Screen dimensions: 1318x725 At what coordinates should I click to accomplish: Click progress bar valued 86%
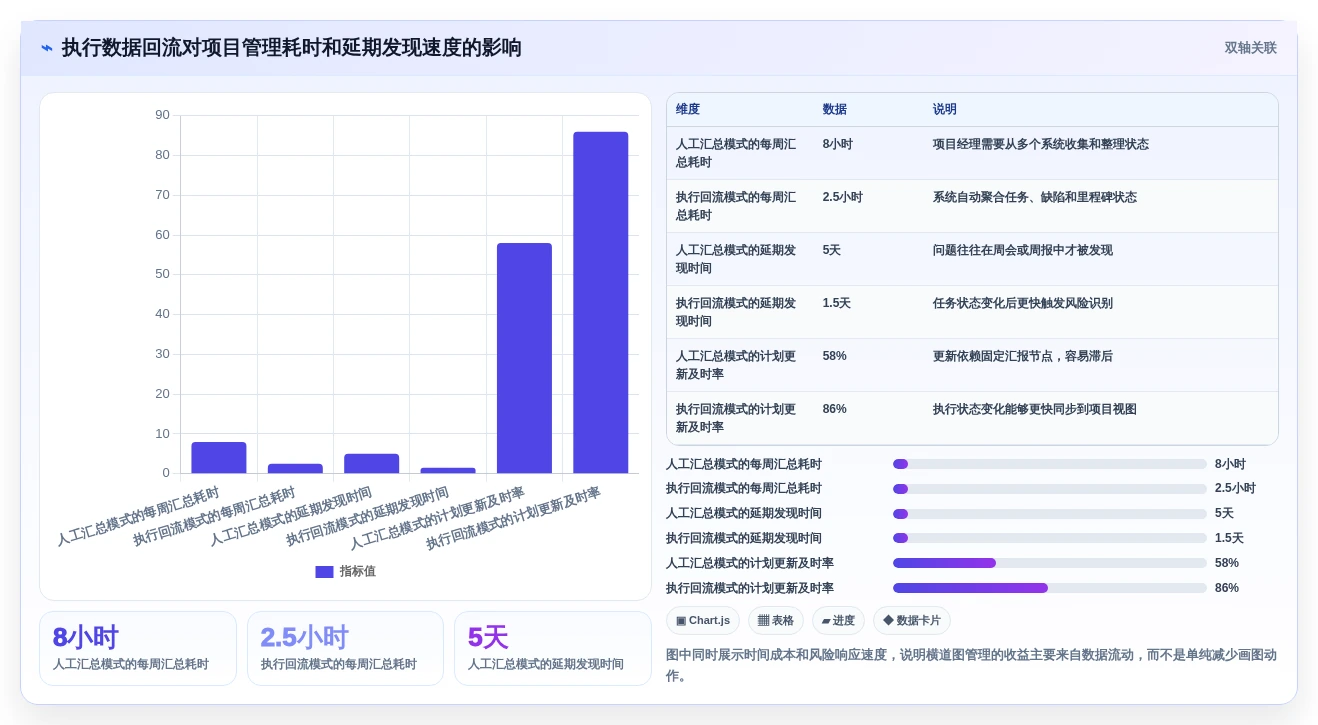pos(1050,588)
